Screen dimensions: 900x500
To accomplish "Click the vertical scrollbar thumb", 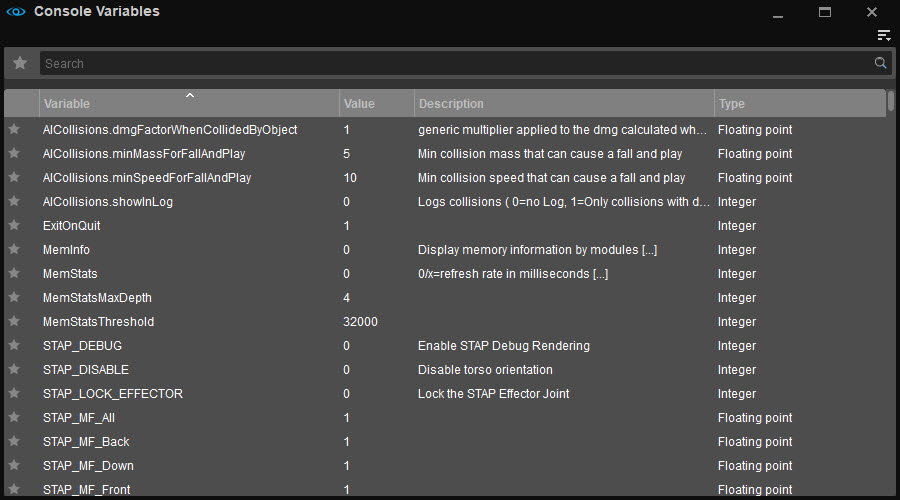I will [891, 101].
